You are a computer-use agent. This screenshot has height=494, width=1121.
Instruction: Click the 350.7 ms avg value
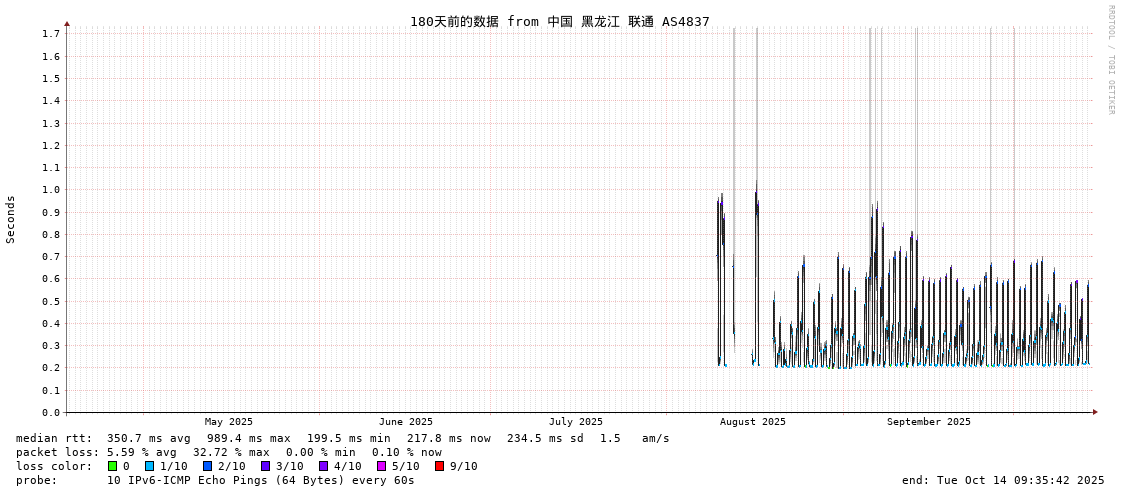tap(149, 438)
